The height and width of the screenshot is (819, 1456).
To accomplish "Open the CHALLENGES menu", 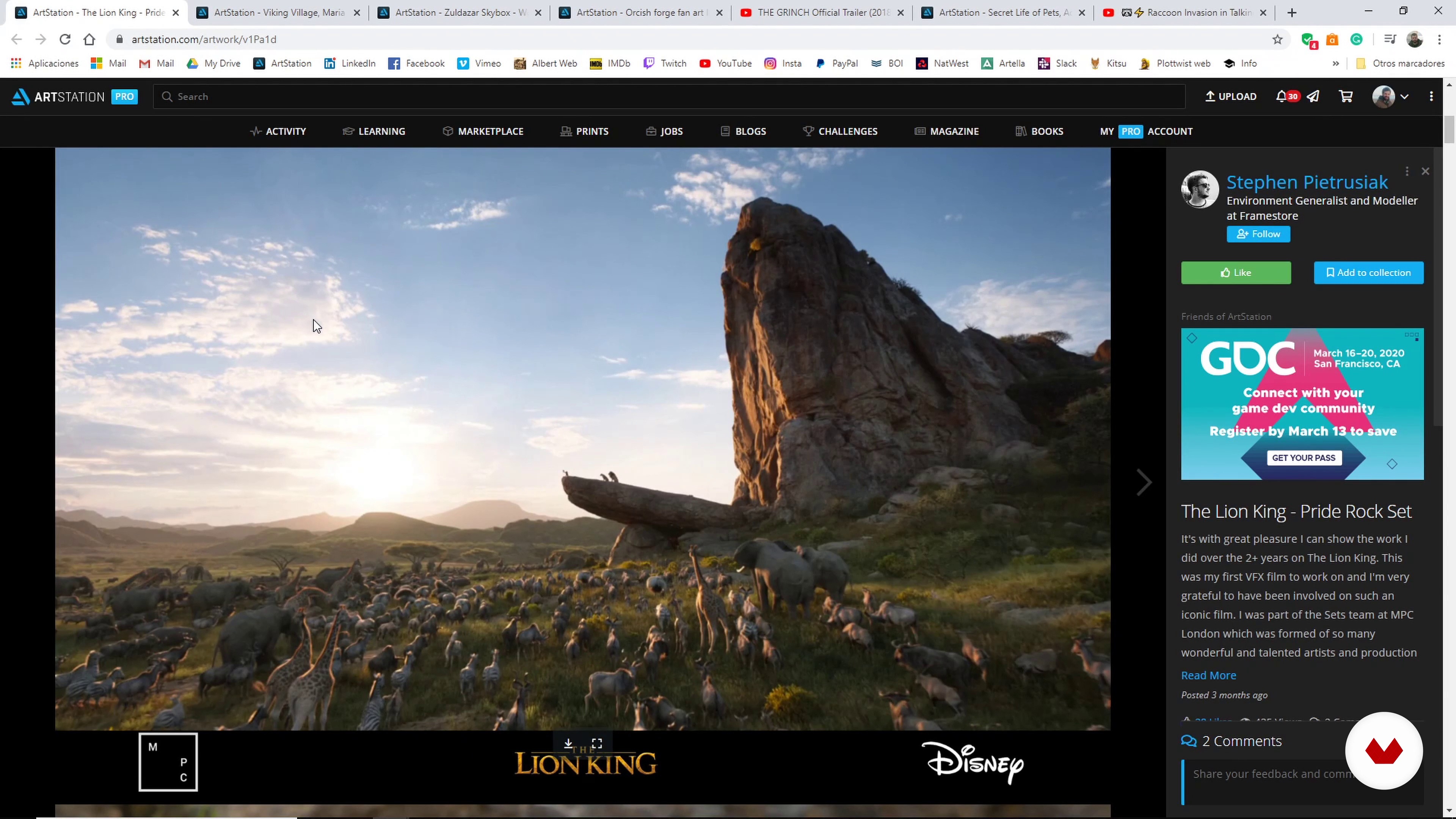I will (840, 131).
